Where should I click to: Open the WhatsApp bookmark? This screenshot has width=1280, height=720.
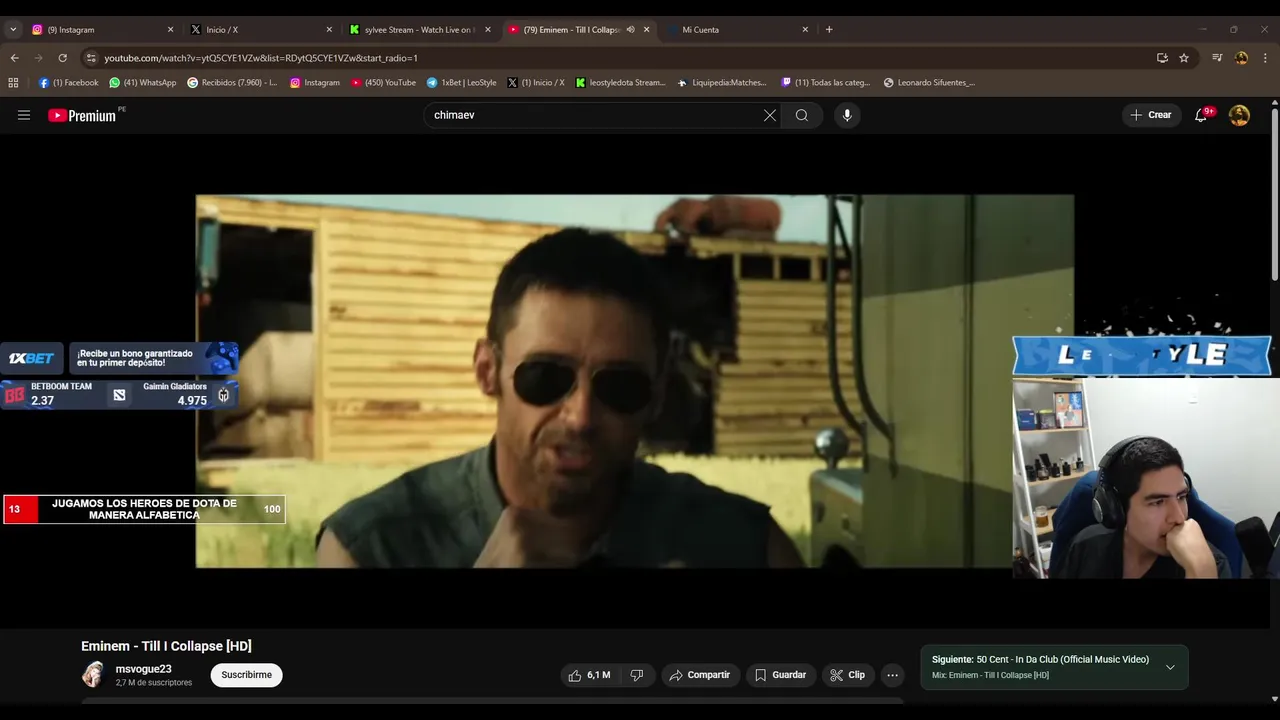tap(142, 83)
